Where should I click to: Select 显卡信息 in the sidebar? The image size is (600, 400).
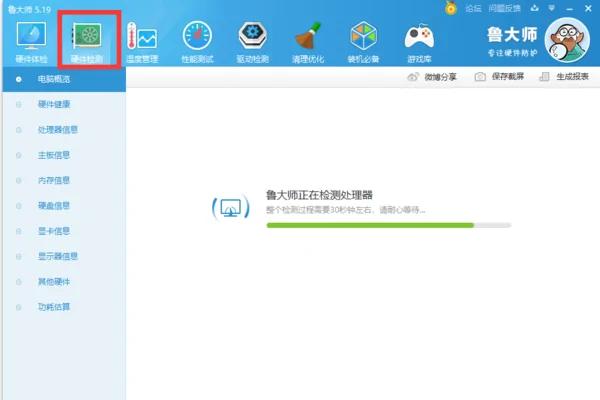(x=64, y=231)
